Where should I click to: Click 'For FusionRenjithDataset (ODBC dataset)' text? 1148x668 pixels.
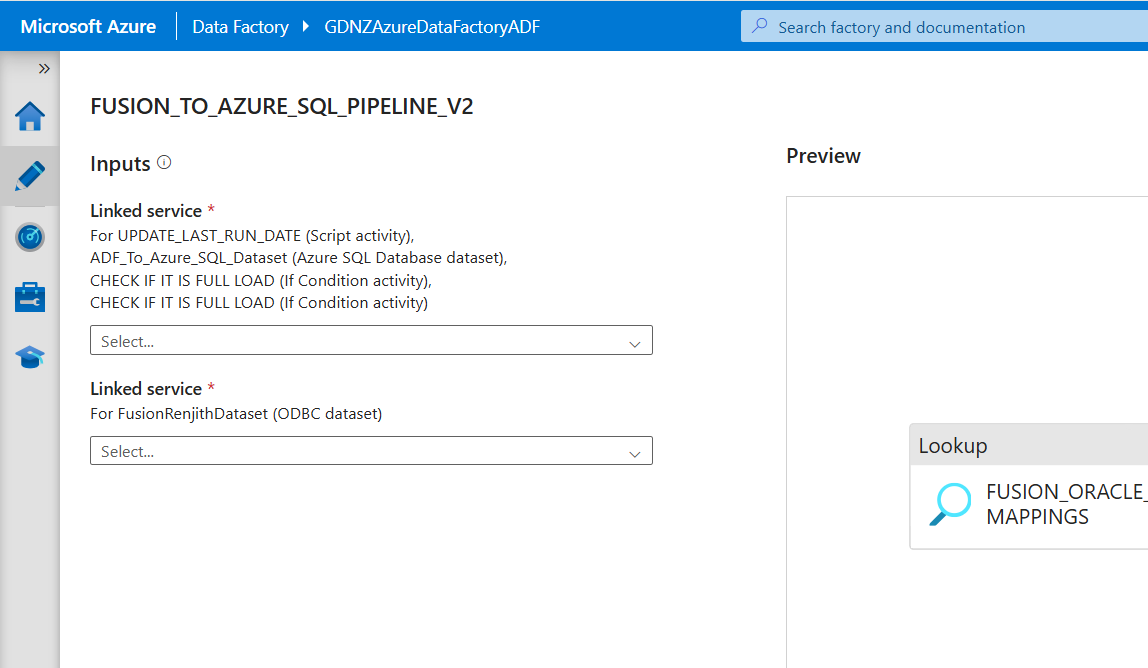pyautogui.click(x=236, y=414)
